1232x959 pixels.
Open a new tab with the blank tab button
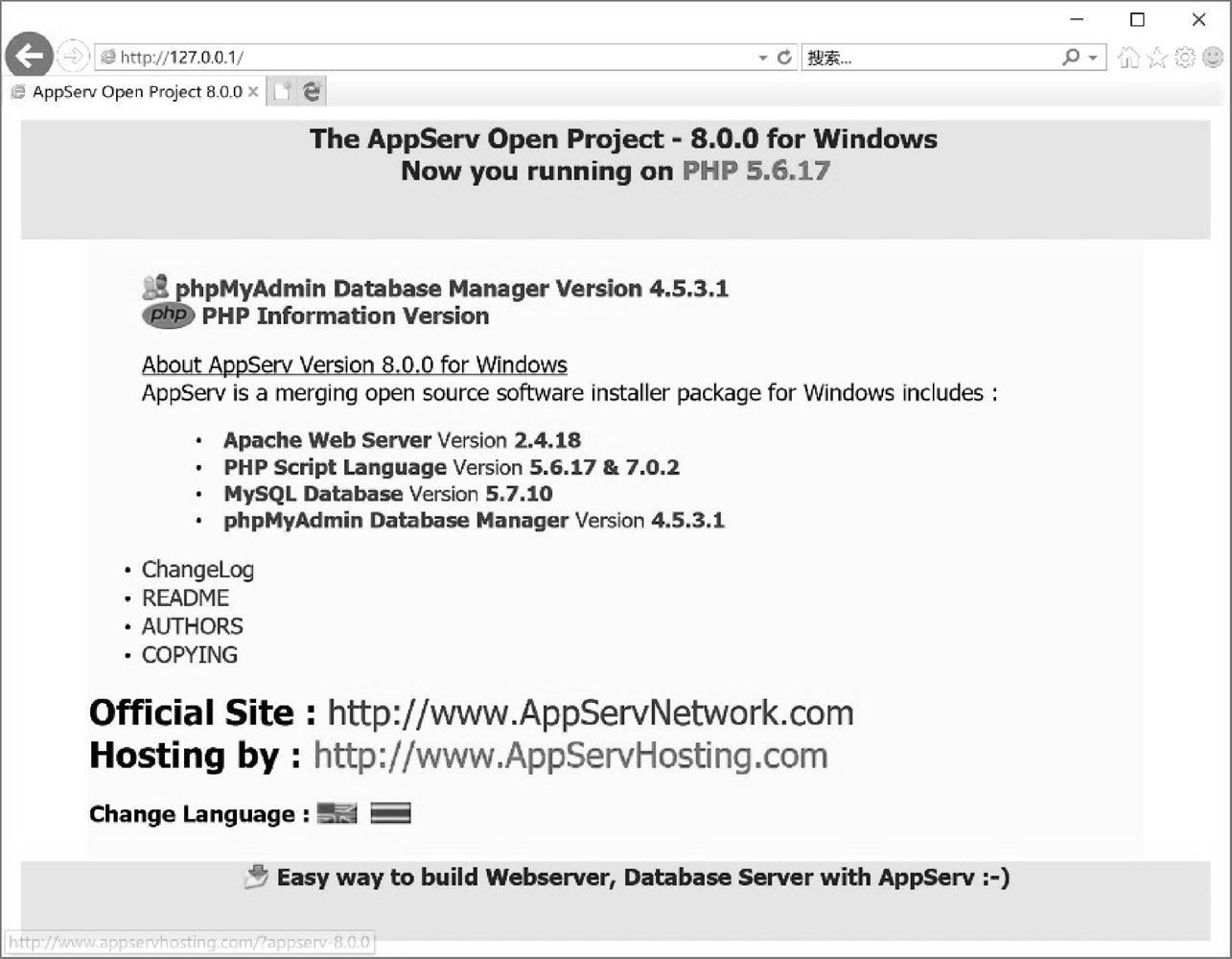pyautogui.click(x=282, y=92)
